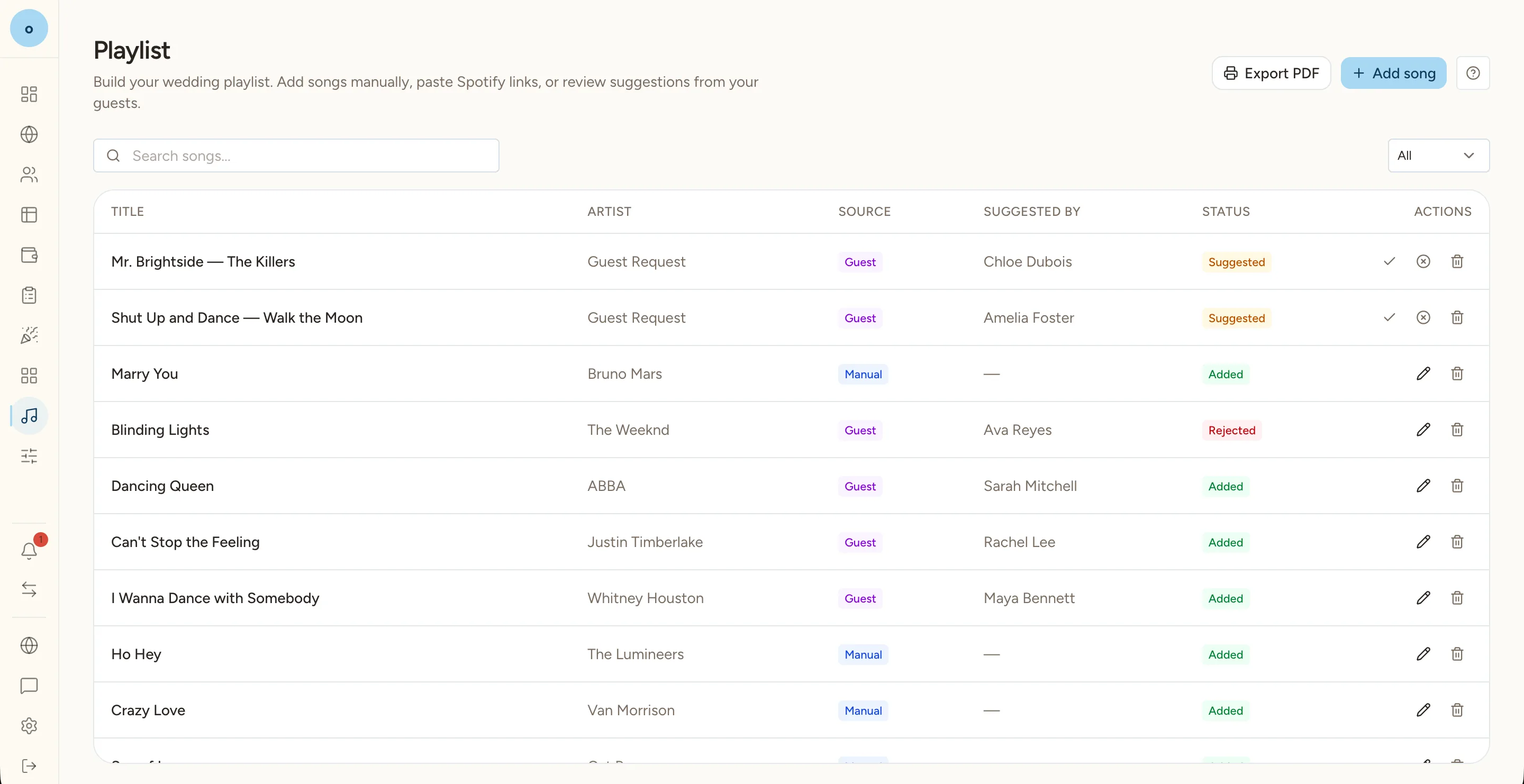Click the TITLE column header
The width and height of the screenshot is (1524, 784).
[128, 212]
